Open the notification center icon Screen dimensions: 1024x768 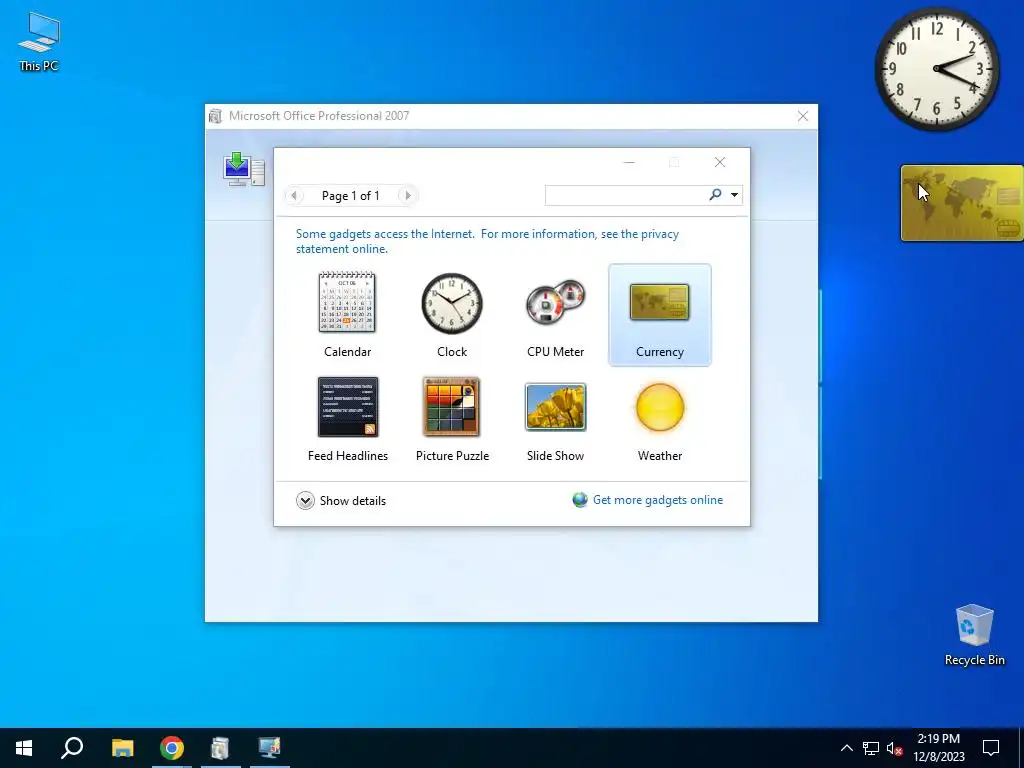(x=991, y=748)
